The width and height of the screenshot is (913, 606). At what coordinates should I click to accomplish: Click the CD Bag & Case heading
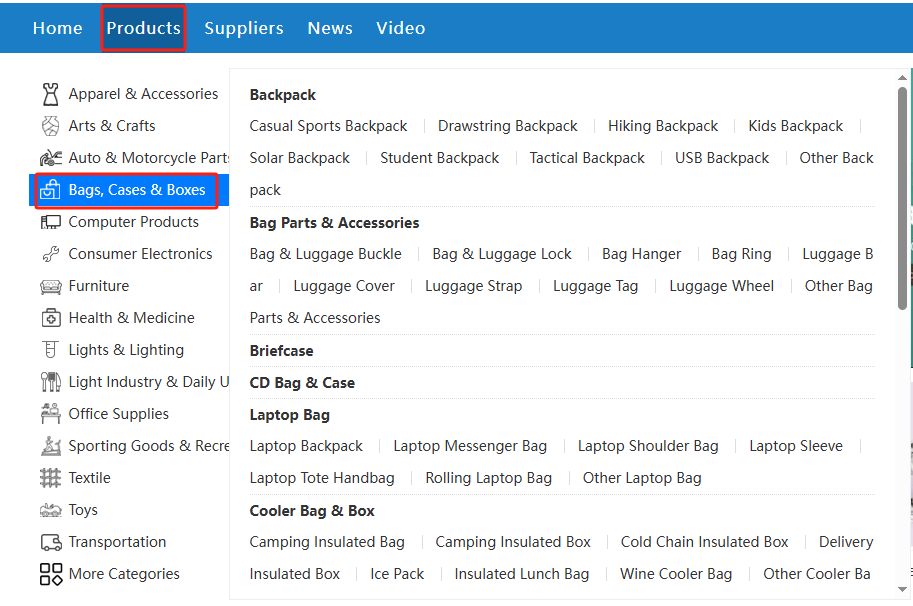tap(302, 383)
